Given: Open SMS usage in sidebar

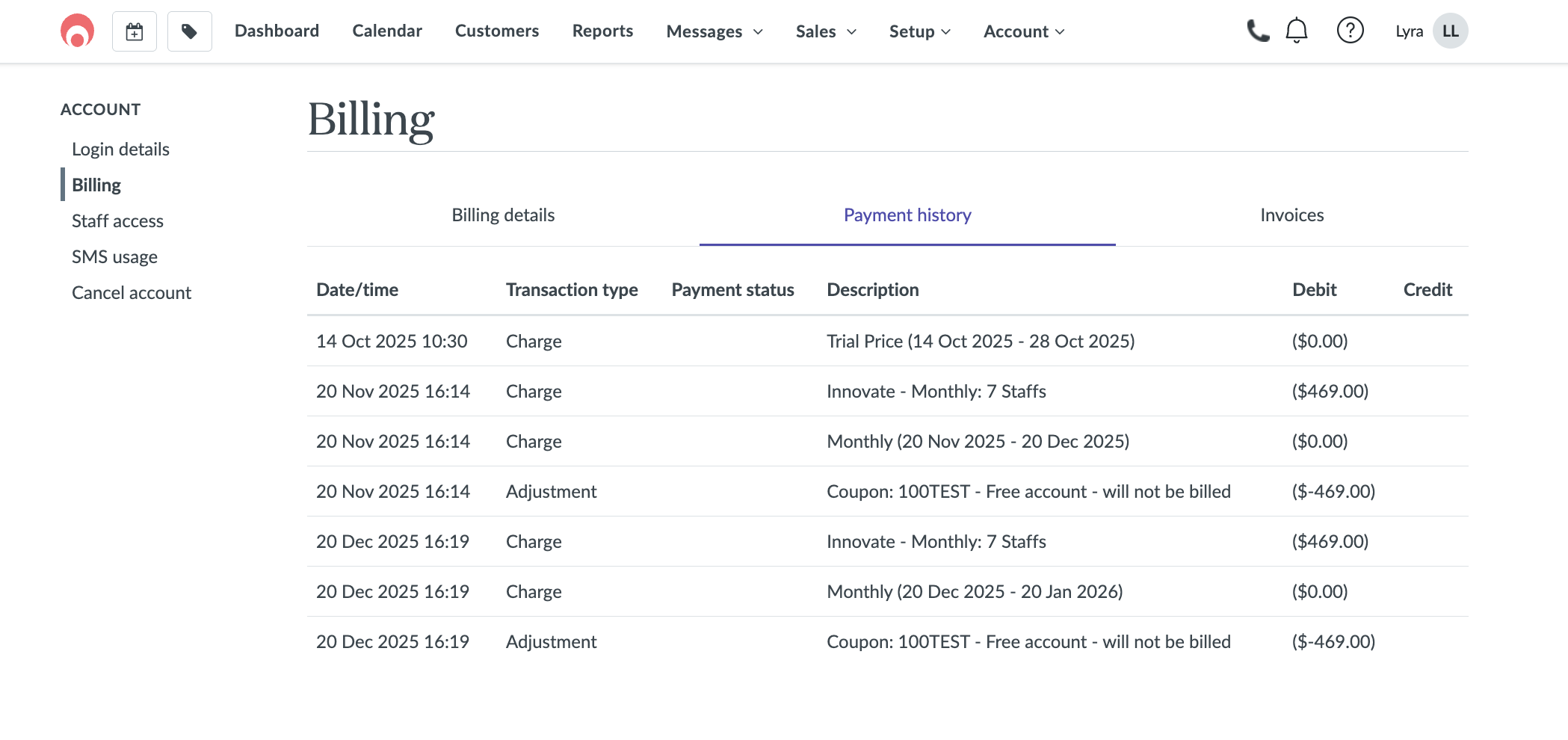Looking at the screenshot, I should [x=114, y=257].
